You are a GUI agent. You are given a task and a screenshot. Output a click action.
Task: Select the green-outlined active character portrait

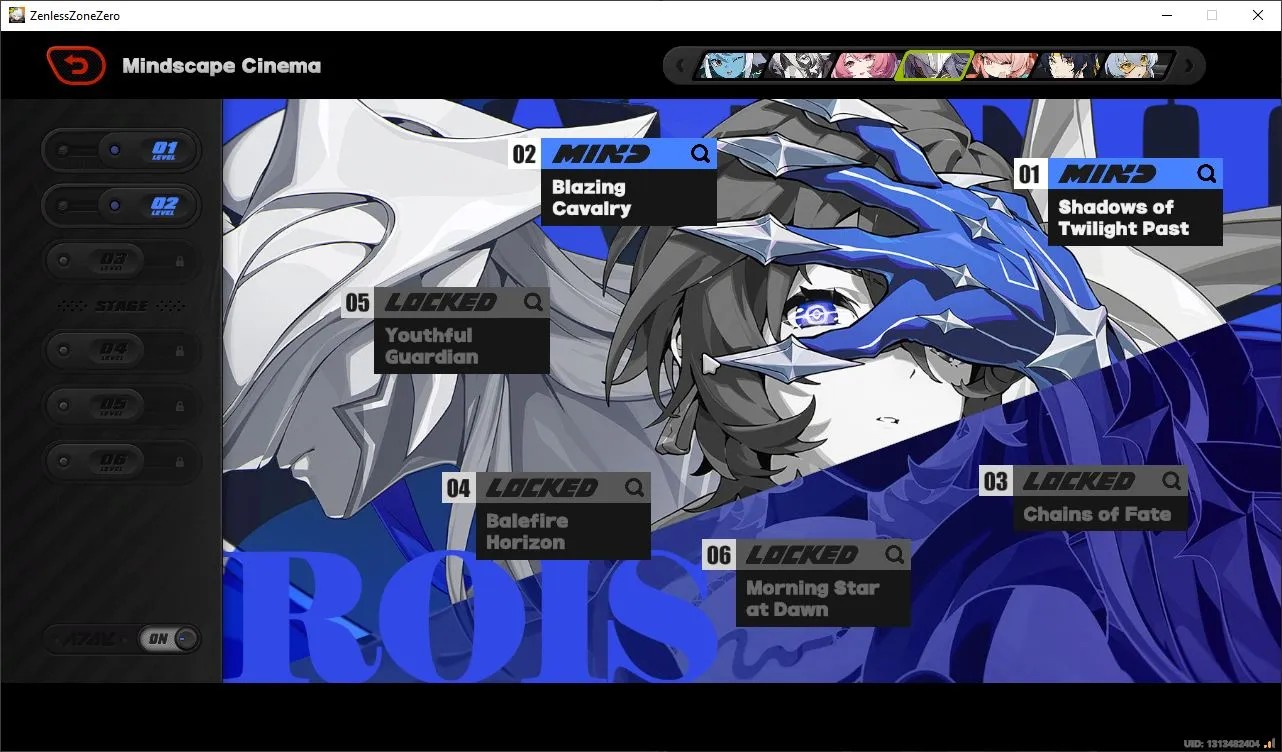934,66
